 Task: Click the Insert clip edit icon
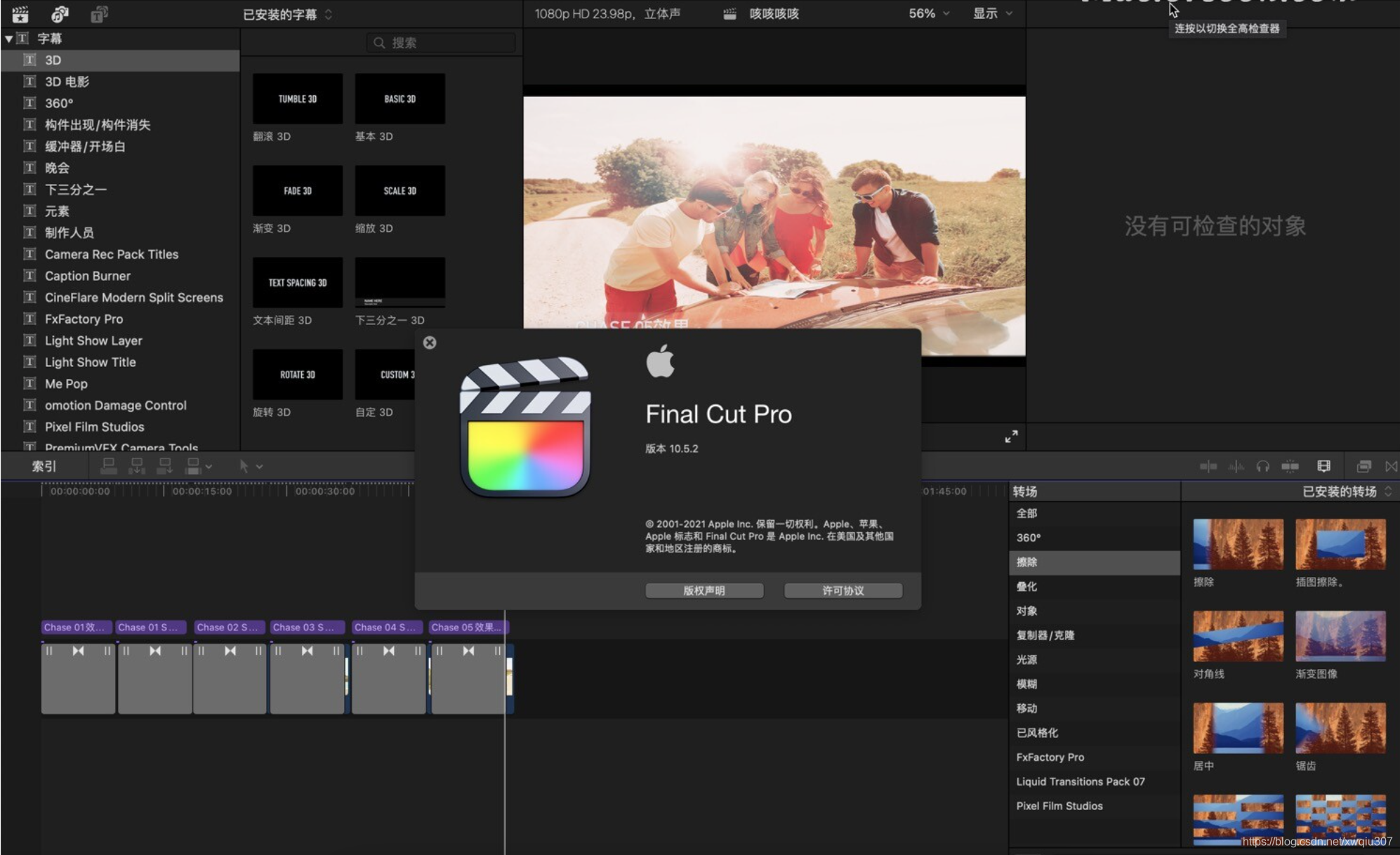(137, 466)
